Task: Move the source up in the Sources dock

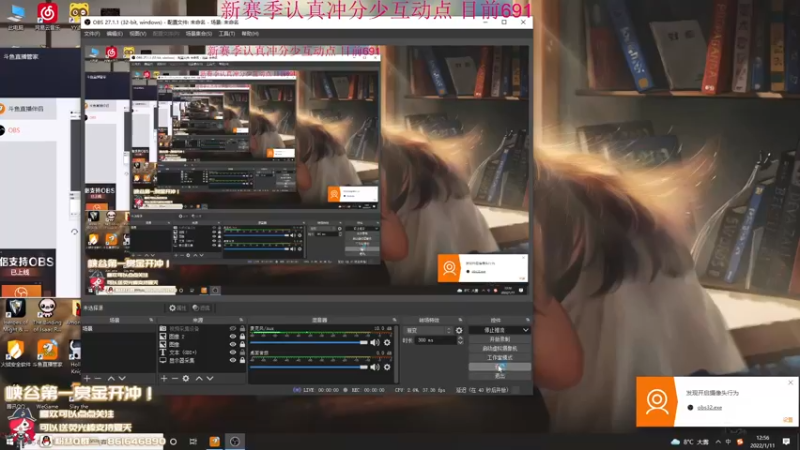Action: (x=199, y=379)
